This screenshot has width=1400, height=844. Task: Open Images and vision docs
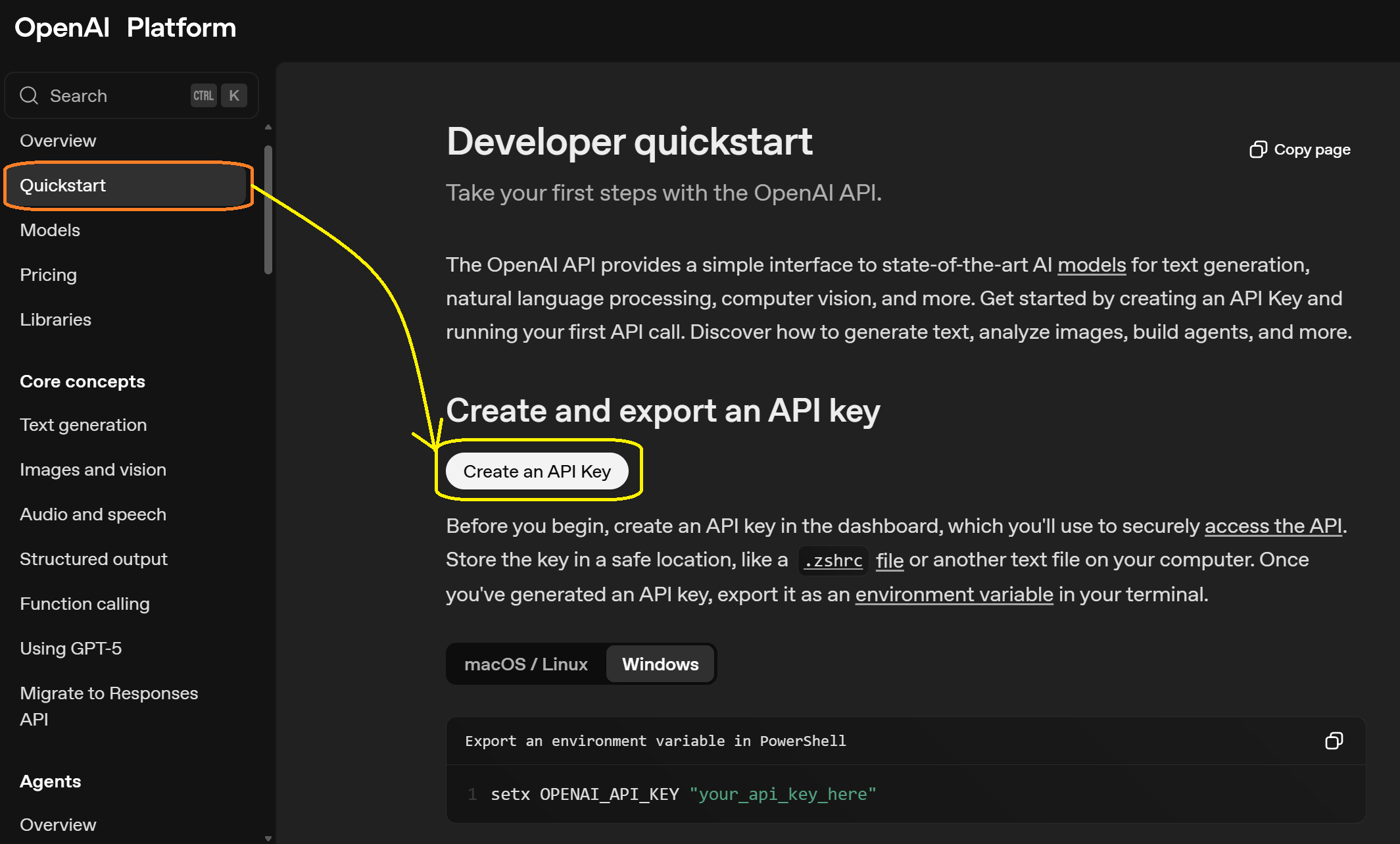point(93,469)
